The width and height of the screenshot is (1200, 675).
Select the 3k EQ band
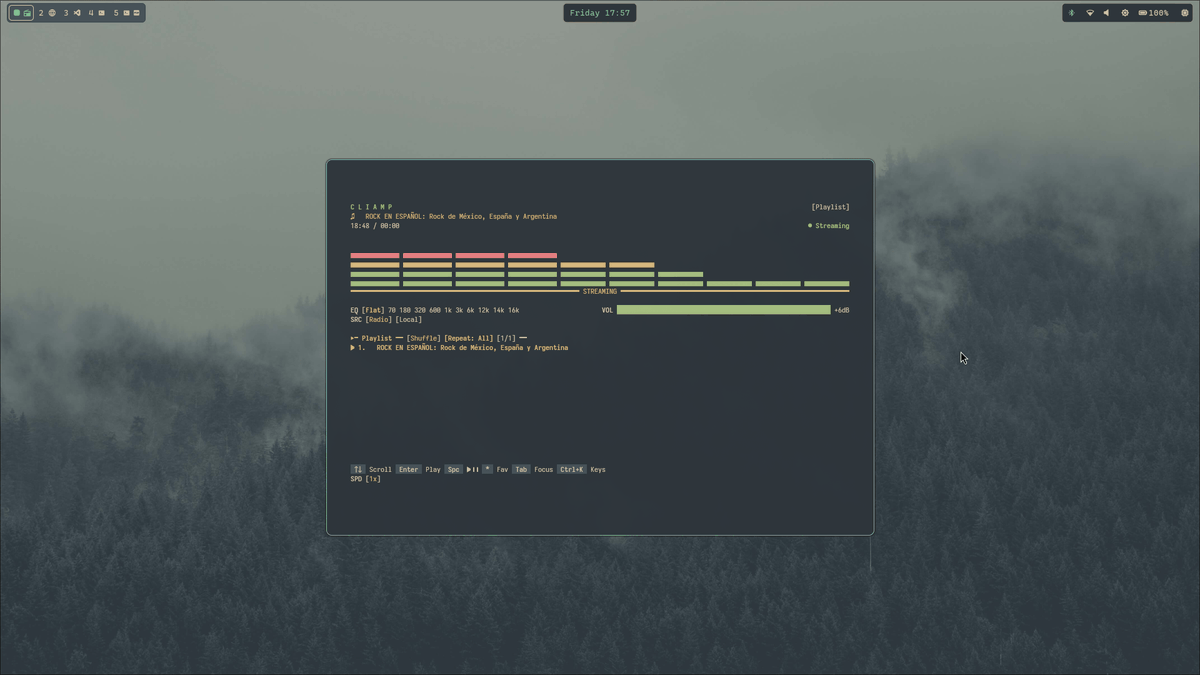[x=459, y=310]
